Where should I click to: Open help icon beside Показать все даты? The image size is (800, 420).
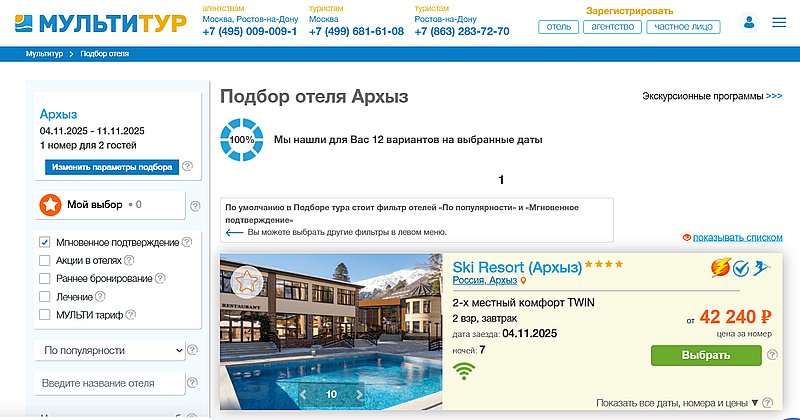[x=767, y=403]
